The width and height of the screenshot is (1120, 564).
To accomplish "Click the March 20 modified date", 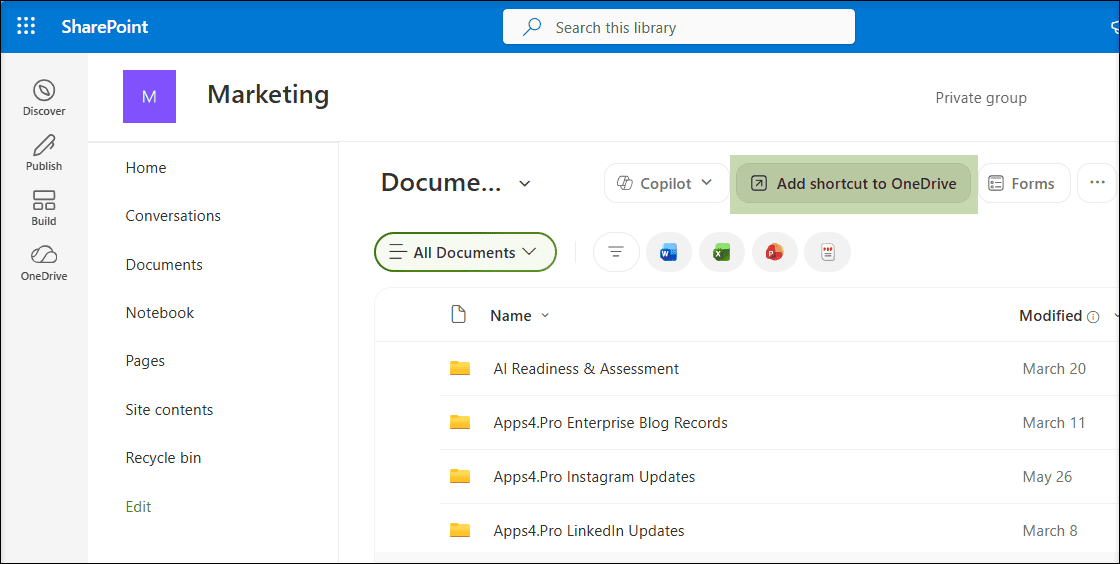I will (x=1054, y=369).
